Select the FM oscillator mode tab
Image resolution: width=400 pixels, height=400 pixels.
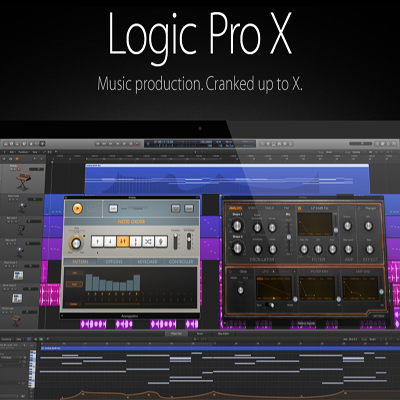(286, 208)
